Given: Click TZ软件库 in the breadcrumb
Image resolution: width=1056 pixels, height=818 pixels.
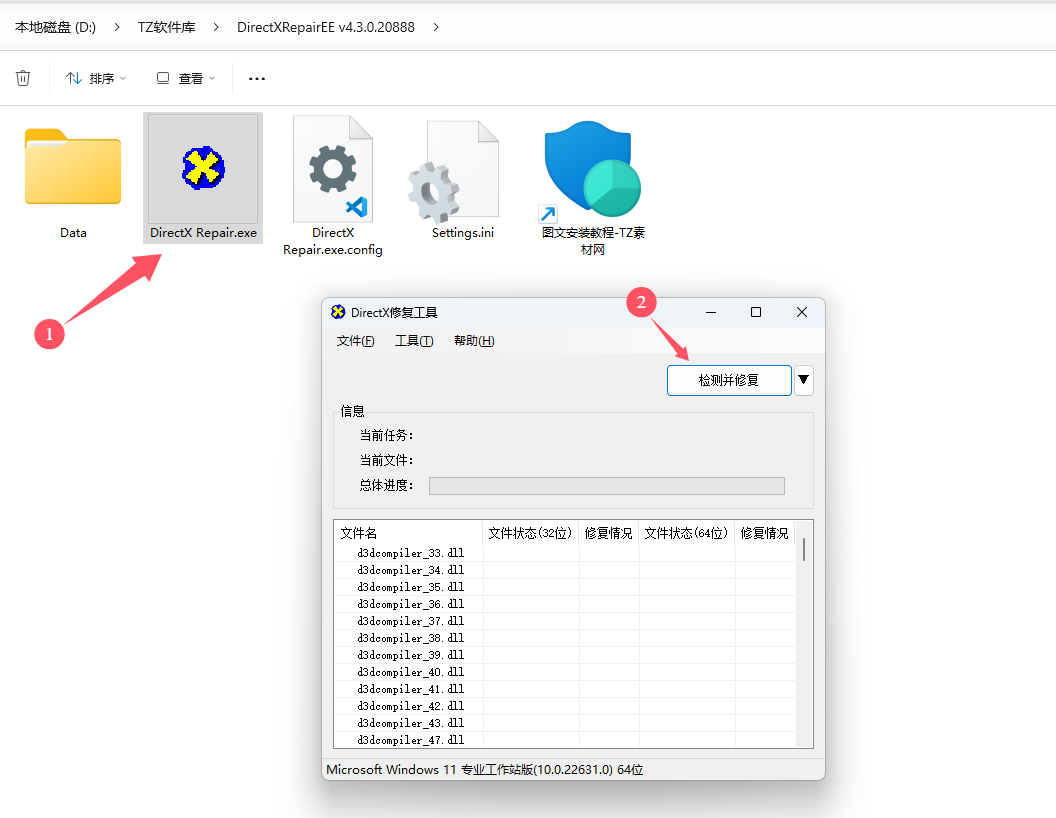Looking at the screenshot, I should pos(166,27).
